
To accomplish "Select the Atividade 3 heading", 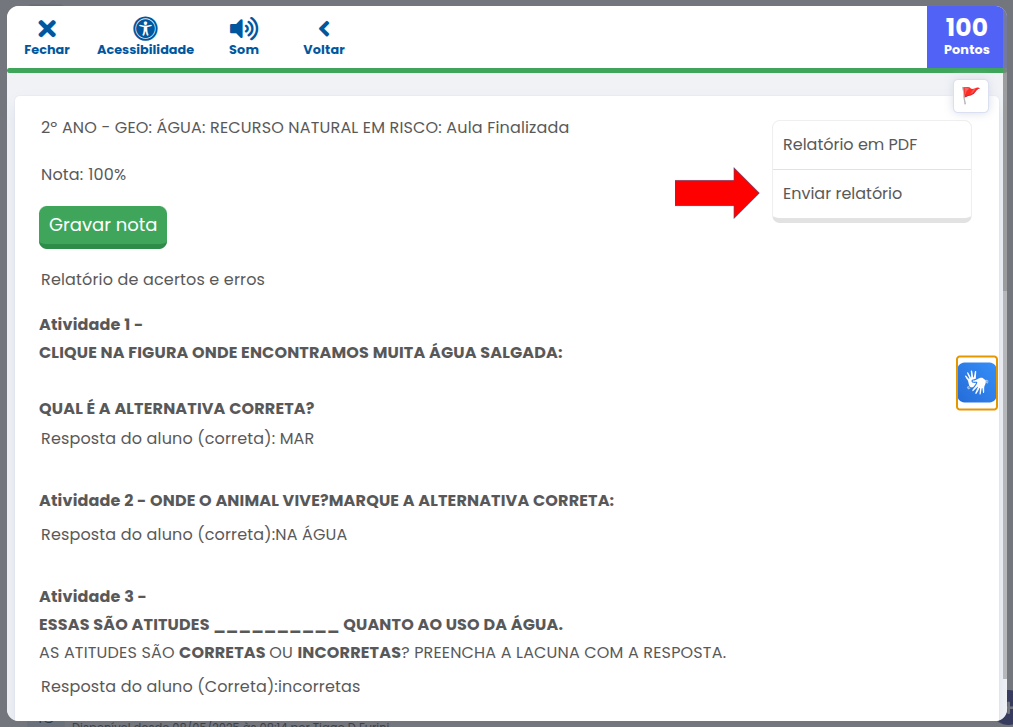I will [92, 597].
